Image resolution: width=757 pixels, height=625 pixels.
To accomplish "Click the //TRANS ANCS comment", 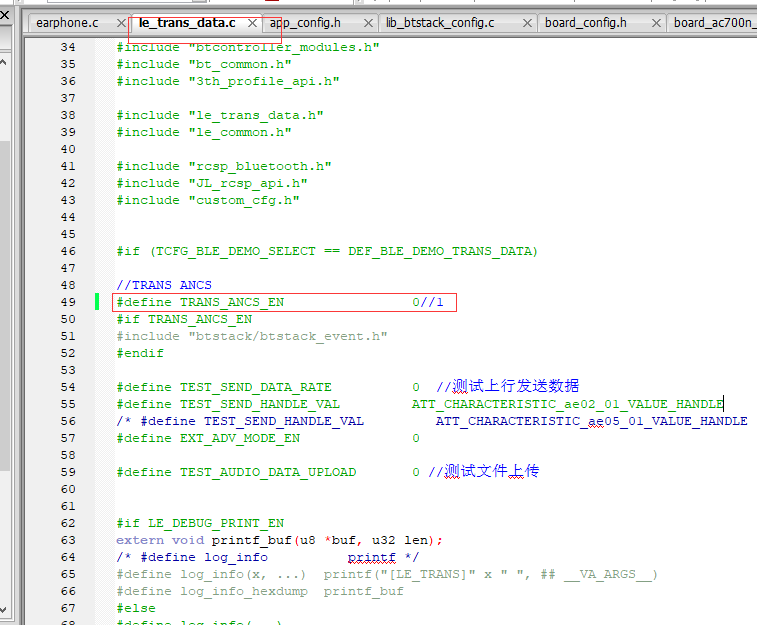I will [x=164, y=286].
